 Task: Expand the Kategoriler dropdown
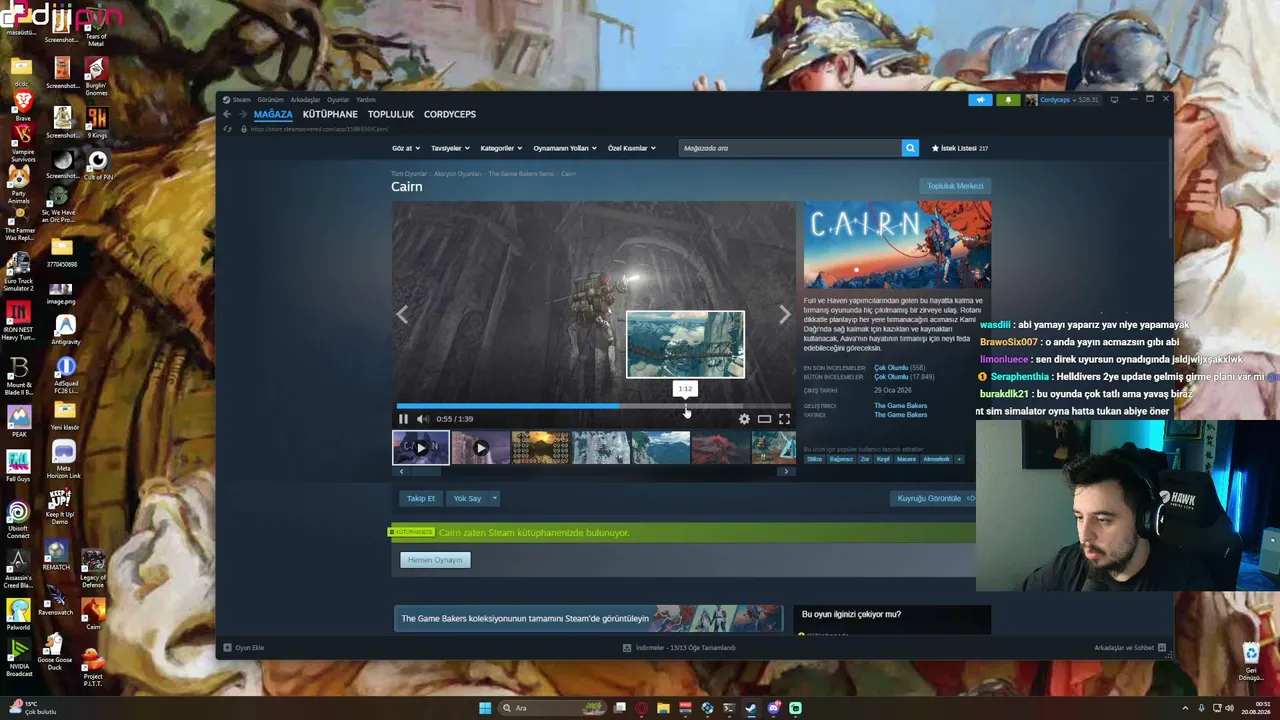[x=501, y=148]
